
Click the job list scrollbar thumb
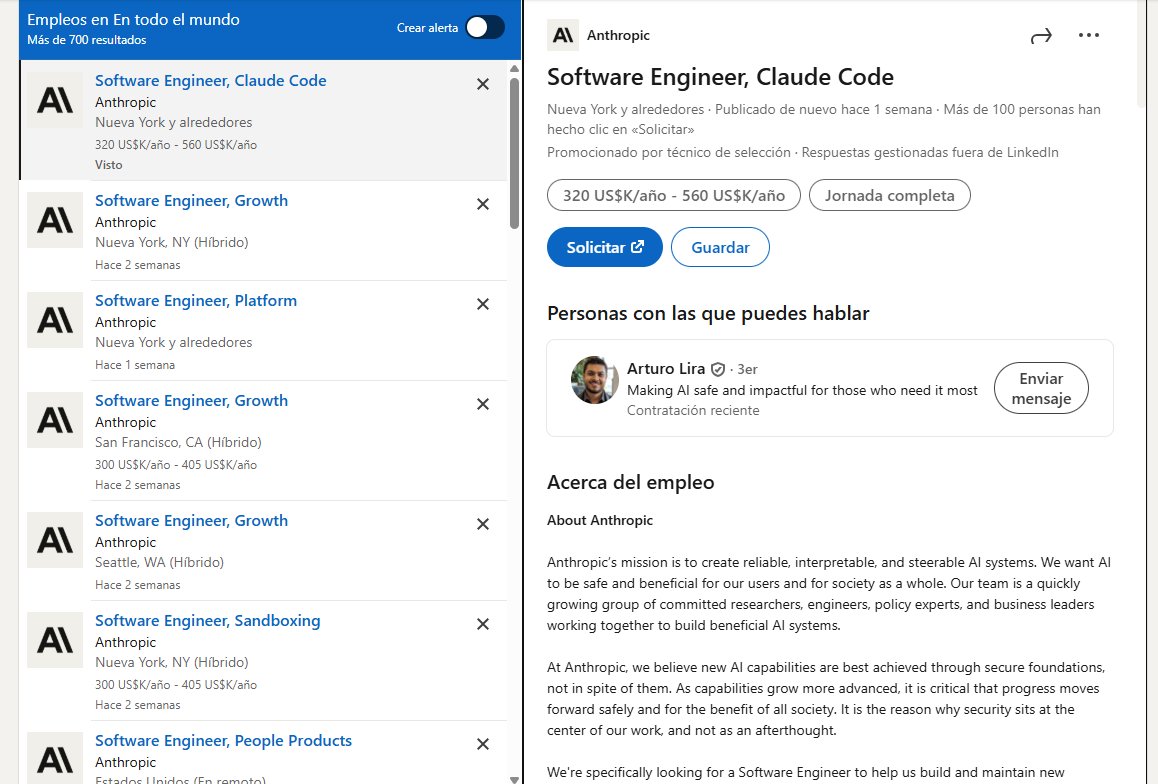(x=514, y=153)
